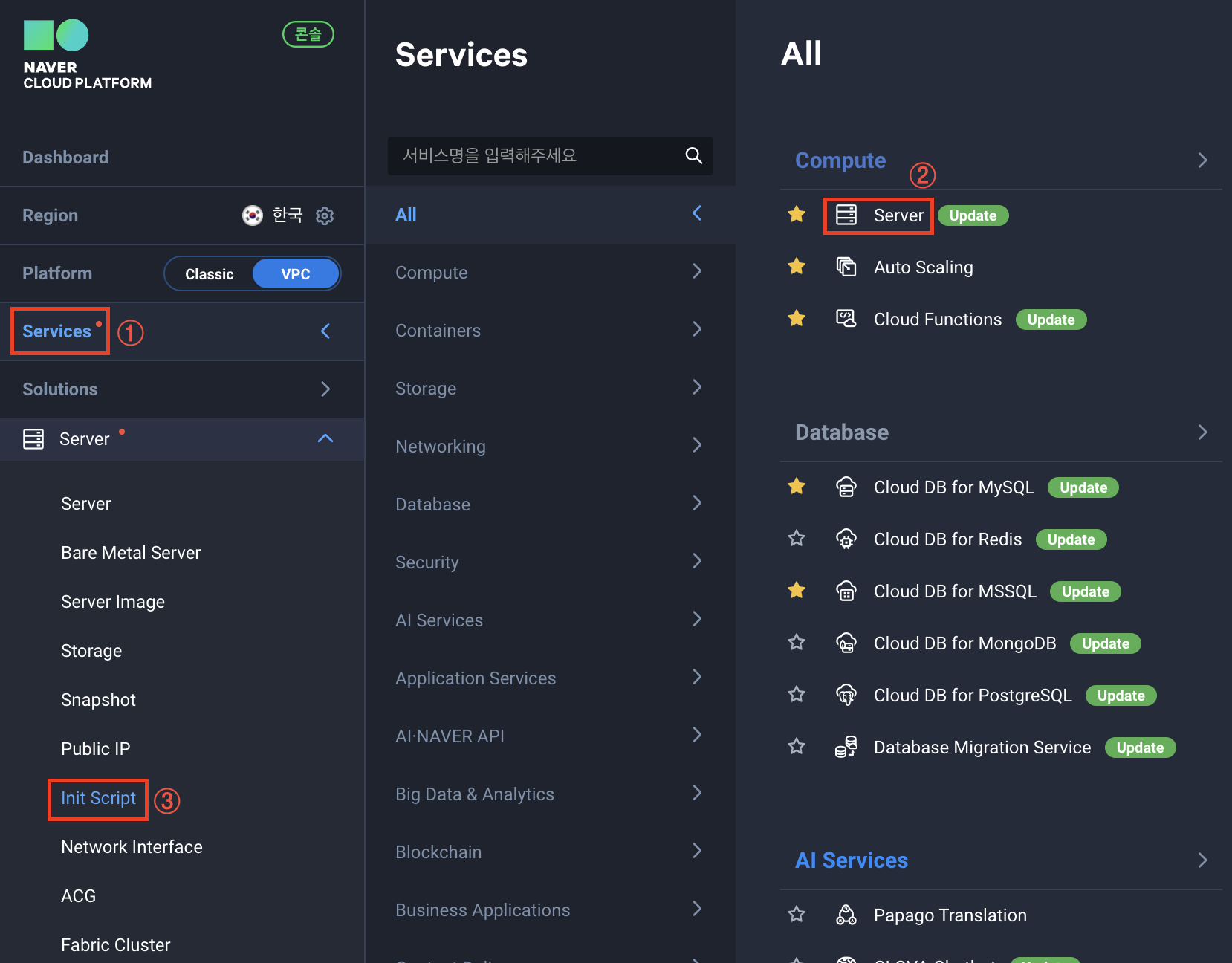Open the Storage category in Services
The image size is (1232, 963).
coord(551,389)
